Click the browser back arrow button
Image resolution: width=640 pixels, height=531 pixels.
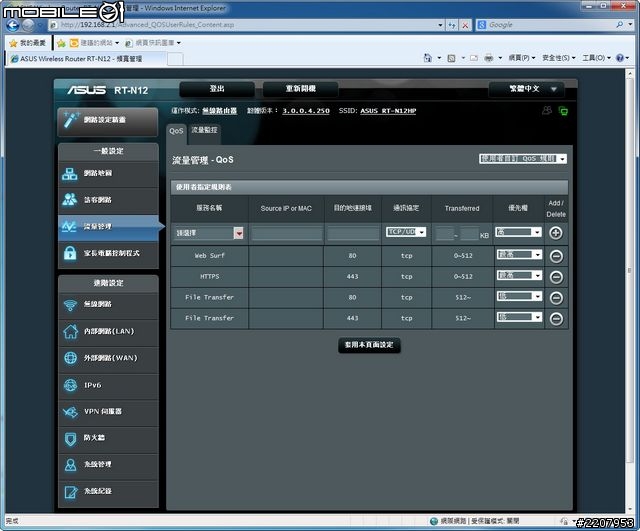coord(13,25)
